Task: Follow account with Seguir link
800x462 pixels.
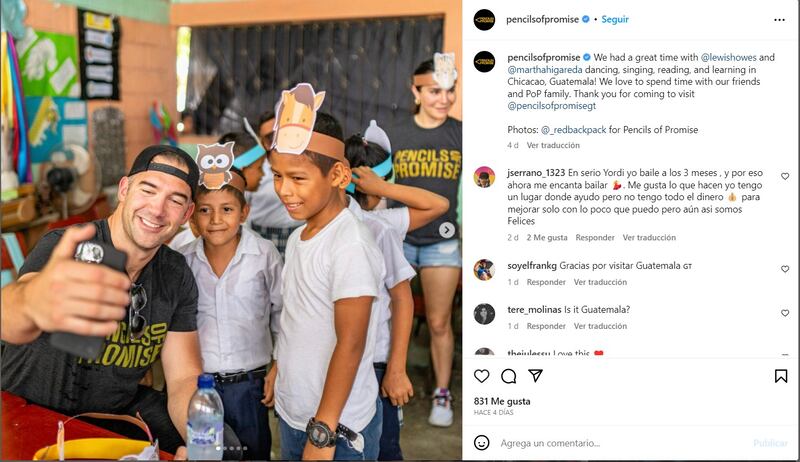Action: coord(615,19)
